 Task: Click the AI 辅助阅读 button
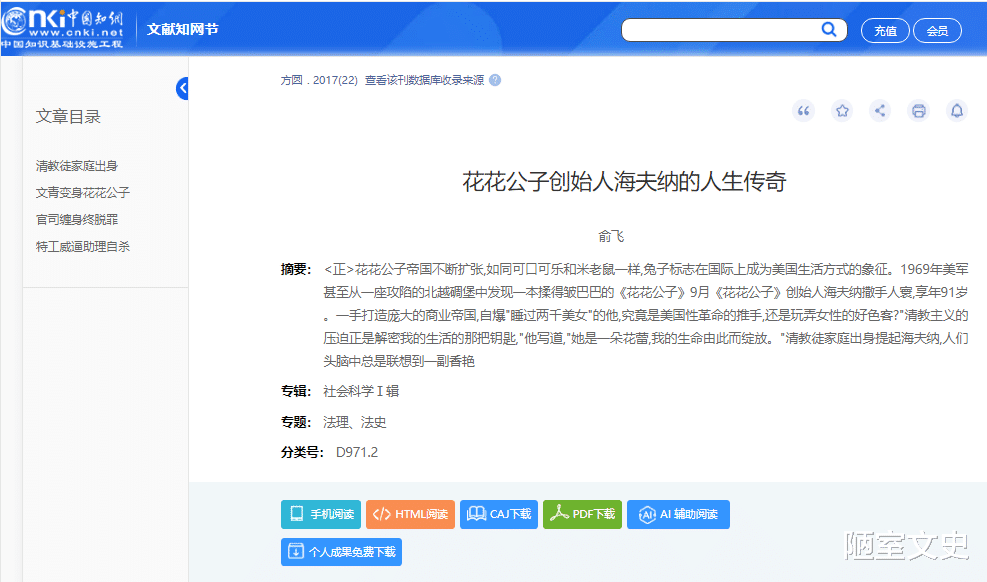(679, 514)
